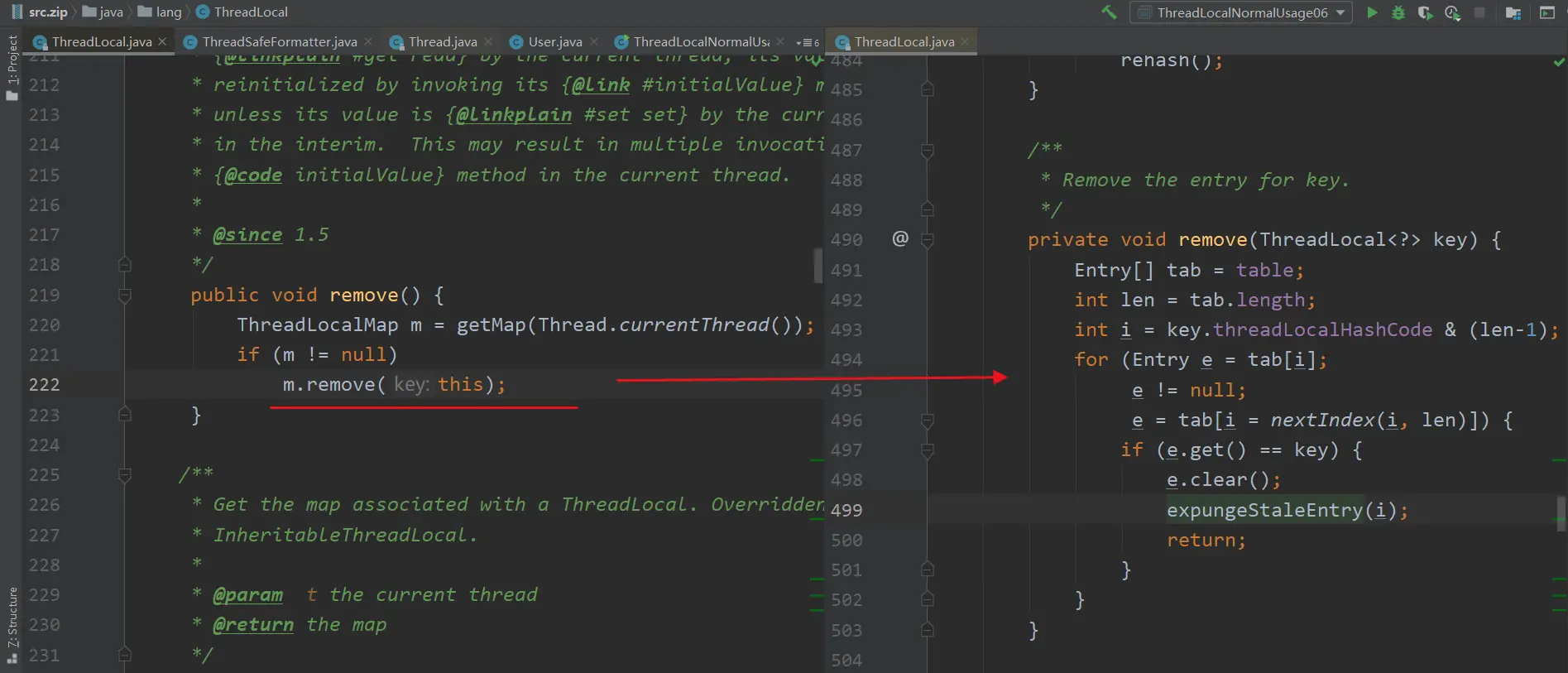Collapse the private remove method at line 490
The height and width of the screenshot is (673, 1568).
coord(928,240)
